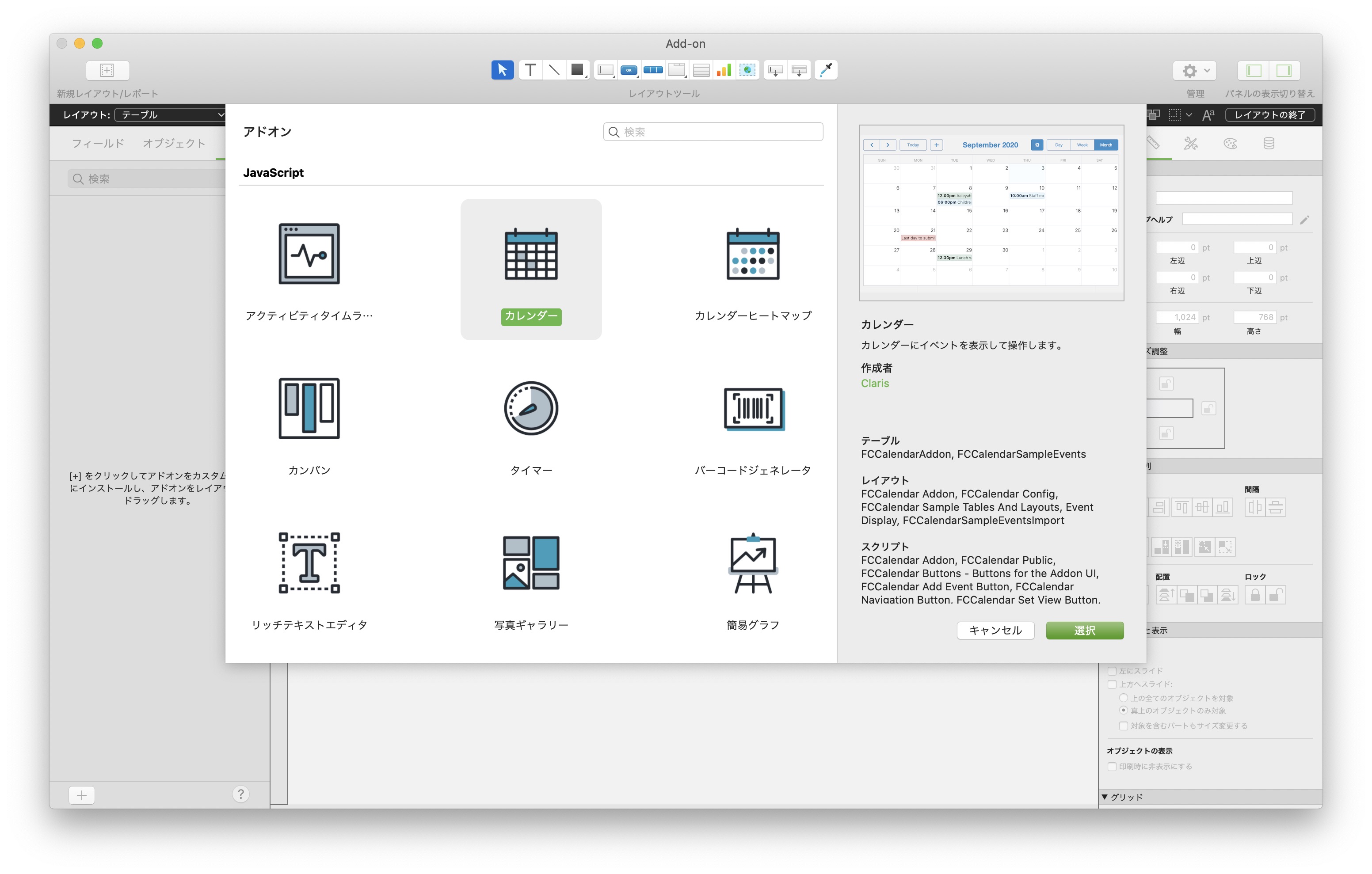Viewport: 1372px width, 874px height.
Task: Enable the 左にスライド checkbox
Action: [x=1112, y=671]
